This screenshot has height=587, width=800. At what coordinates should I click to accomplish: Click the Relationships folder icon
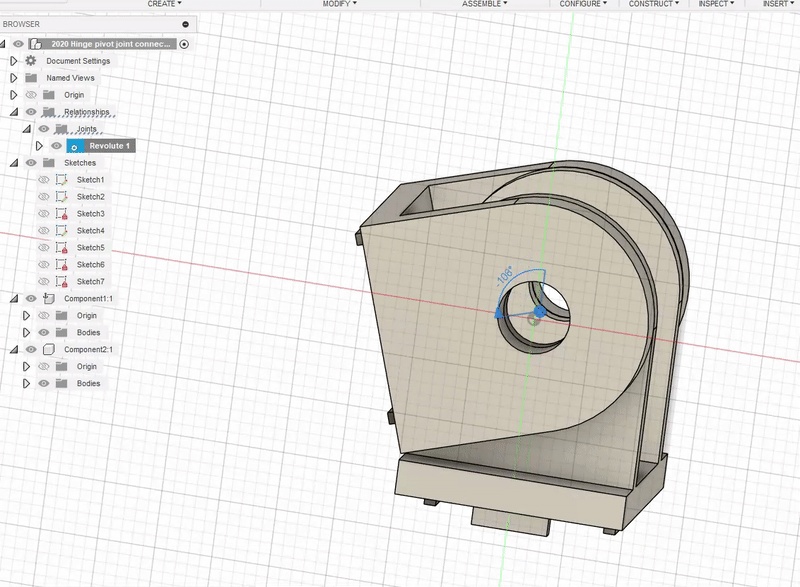[48, 112]
